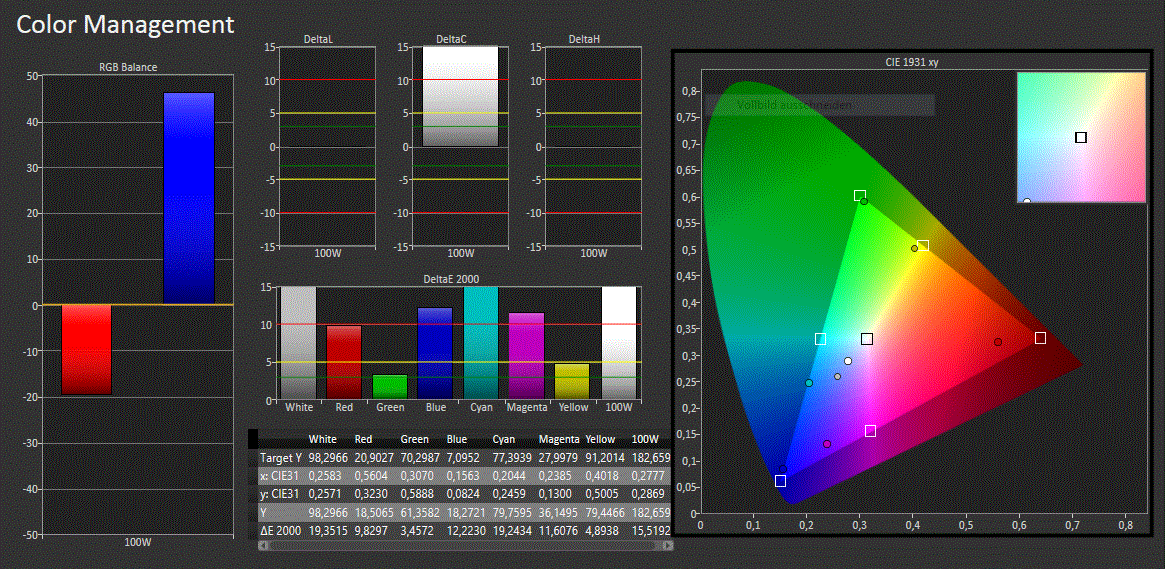
Task: Click the DeltaE 2000 chart title
Action: click(x=451, y=279)
